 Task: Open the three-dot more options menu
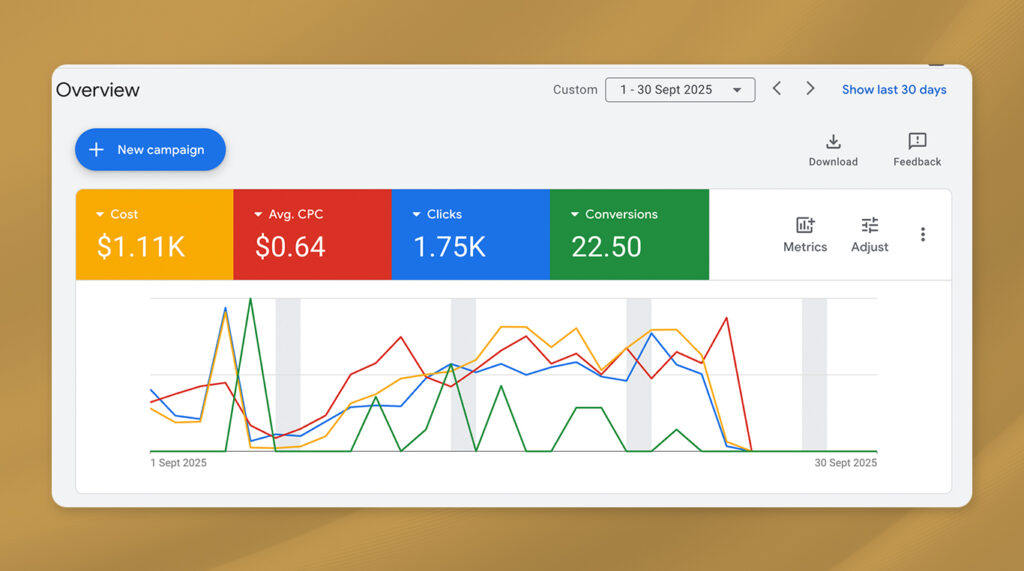tap(922, 234)
